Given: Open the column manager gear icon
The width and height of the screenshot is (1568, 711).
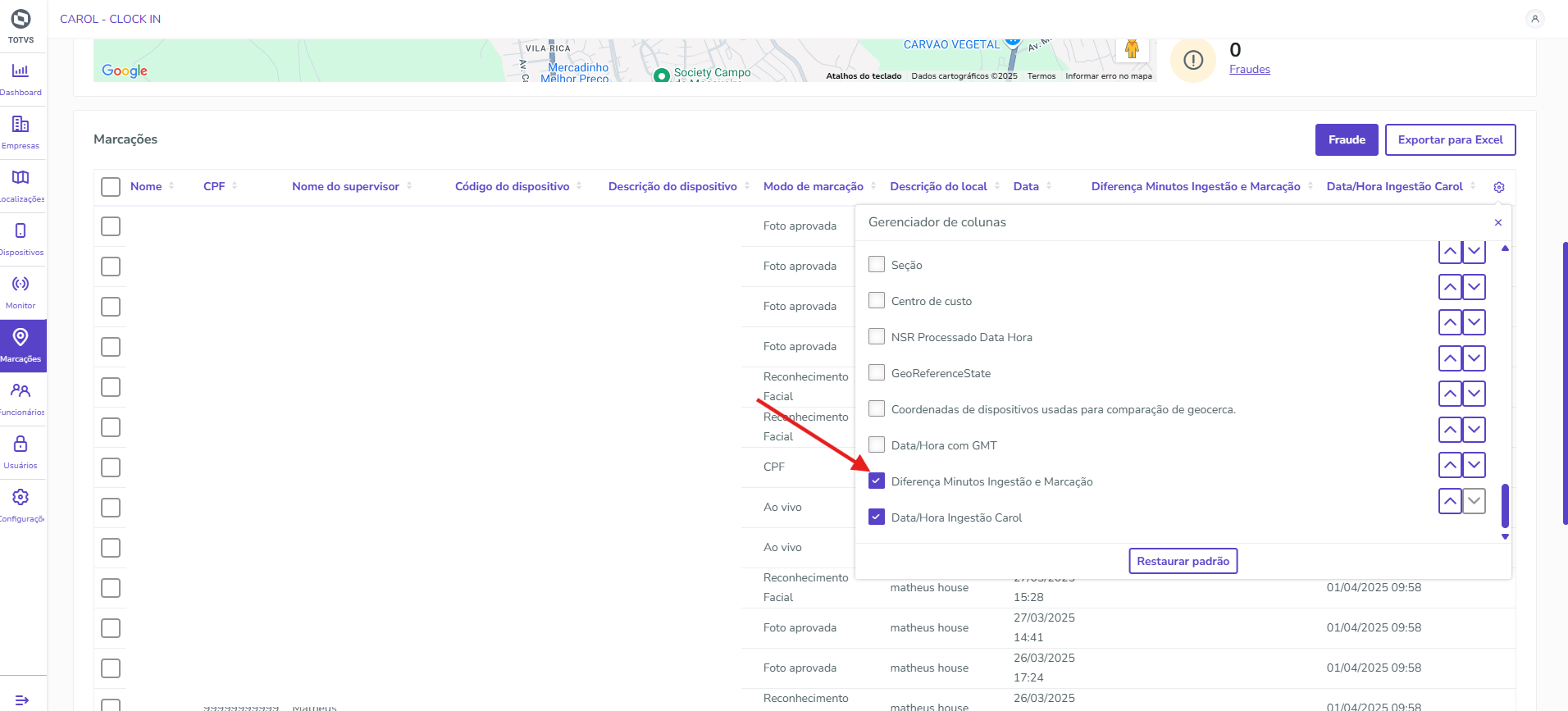Looking at the screenshot, I should pyautogui.click(x=1499, y=187).
